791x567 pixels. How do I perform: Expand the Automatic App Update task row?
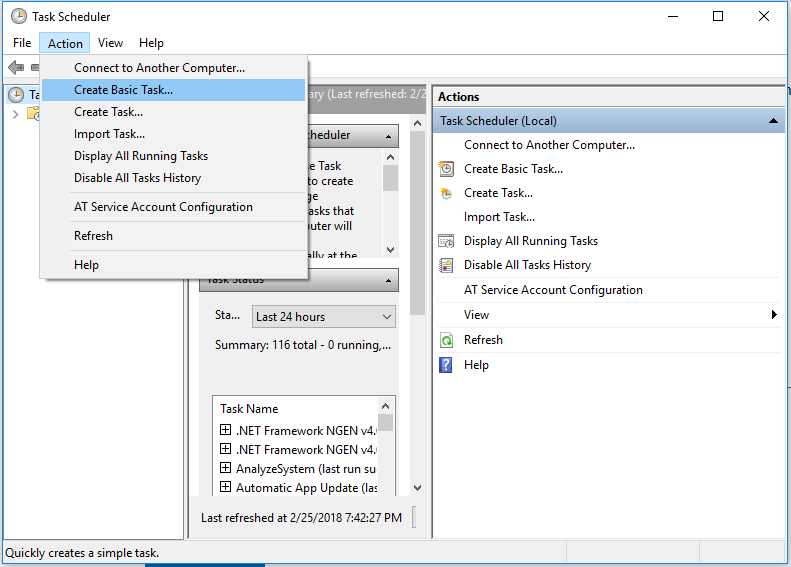pos(225,487)
